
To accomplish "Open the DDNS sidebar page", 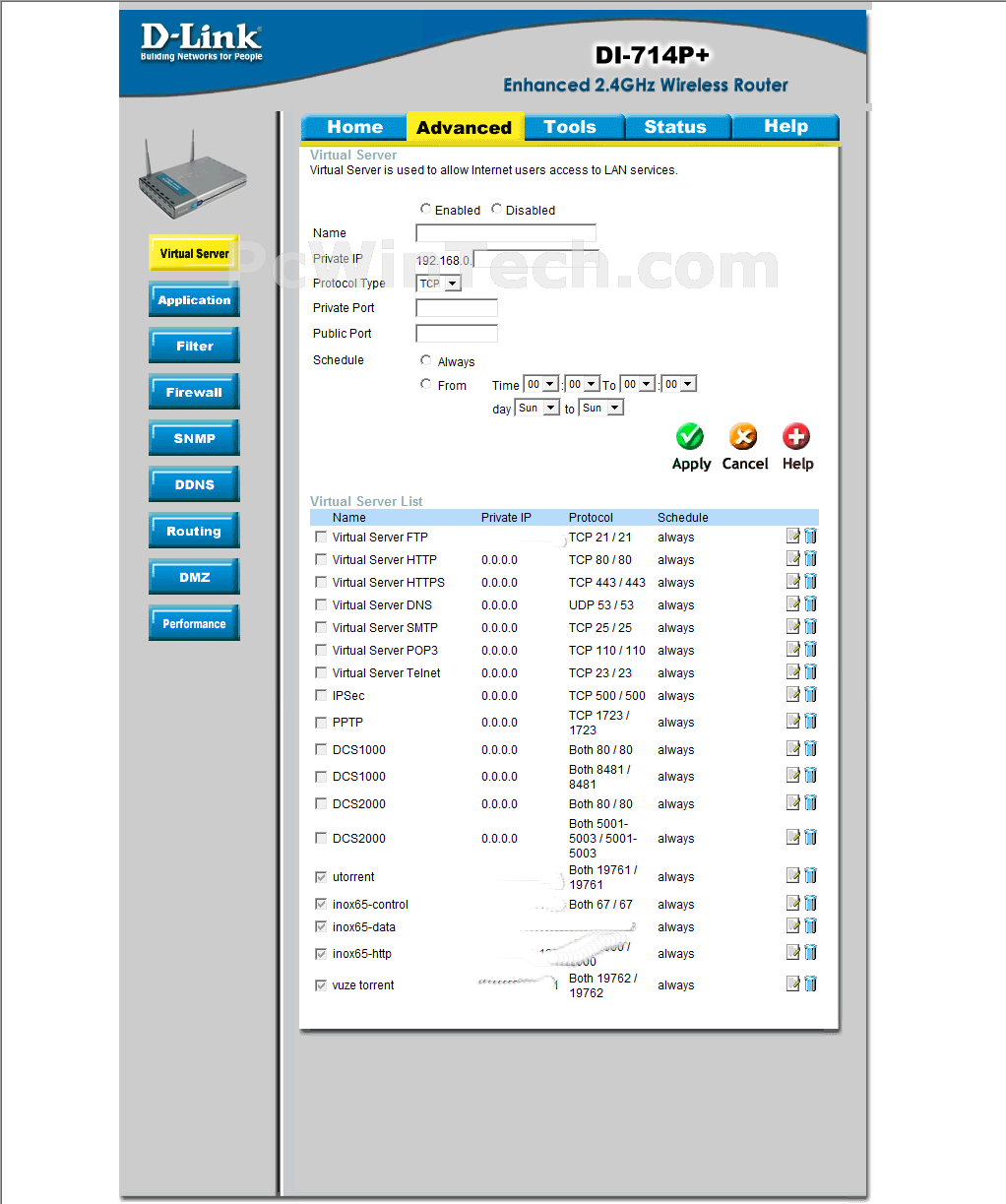I will tap(194, 484).
